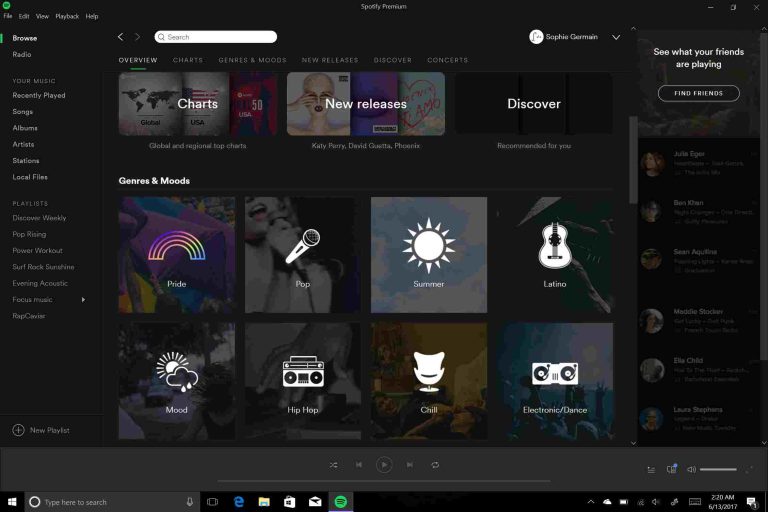Click the Genres & Moods heading

tap(154, 180)
